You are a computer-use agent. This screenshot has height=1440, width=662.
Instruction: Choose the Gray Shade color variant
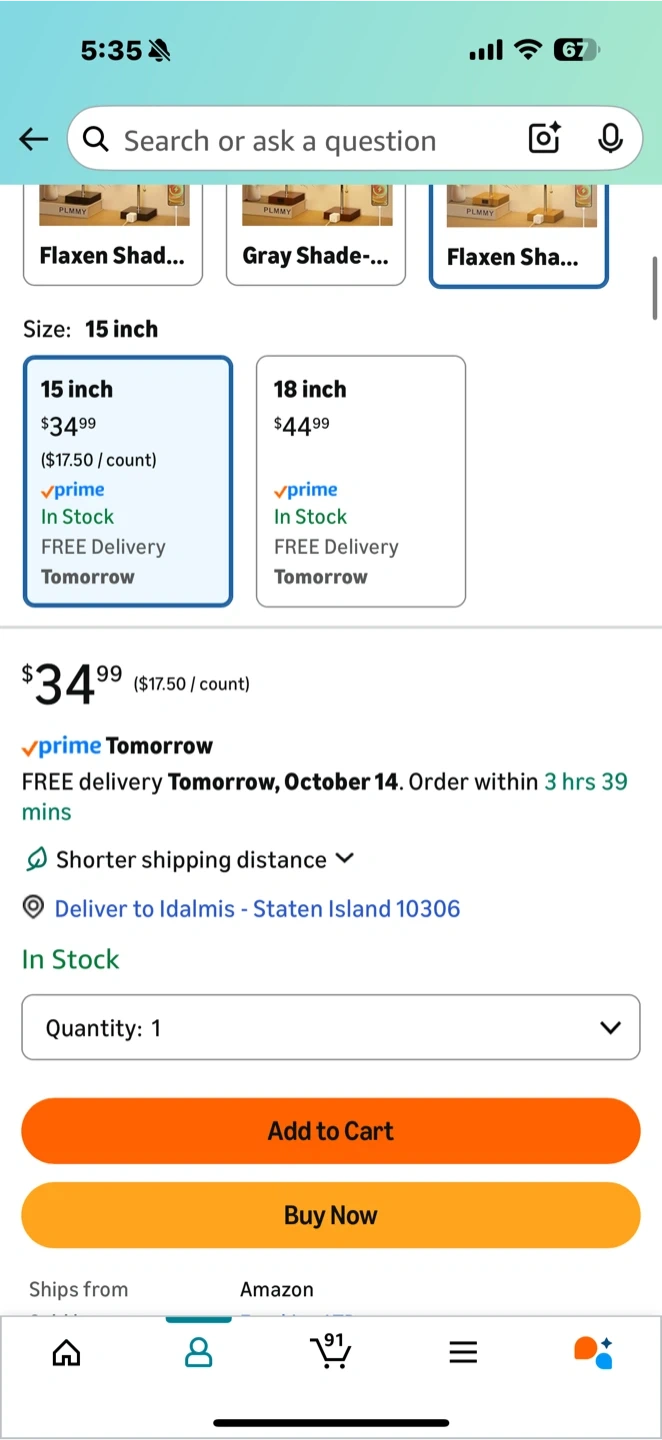point(316,237)
